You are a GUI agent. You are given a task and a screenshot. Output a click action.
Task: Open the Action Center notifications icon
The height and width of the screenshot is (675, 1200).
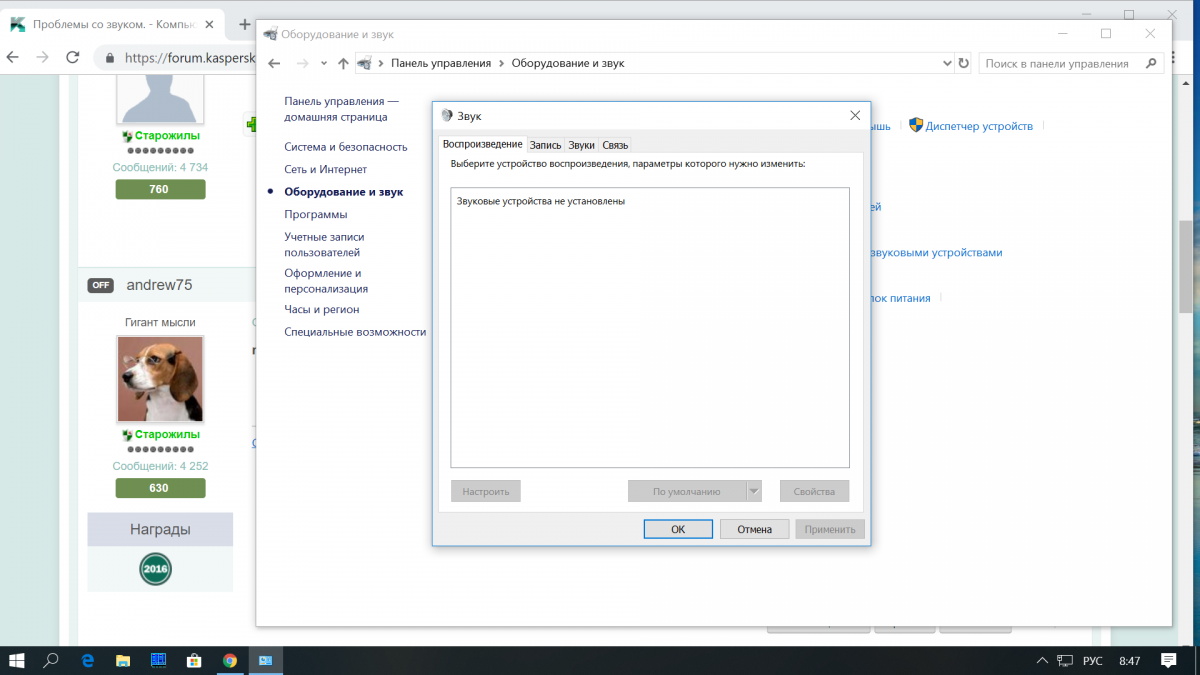coord(1168,660)
